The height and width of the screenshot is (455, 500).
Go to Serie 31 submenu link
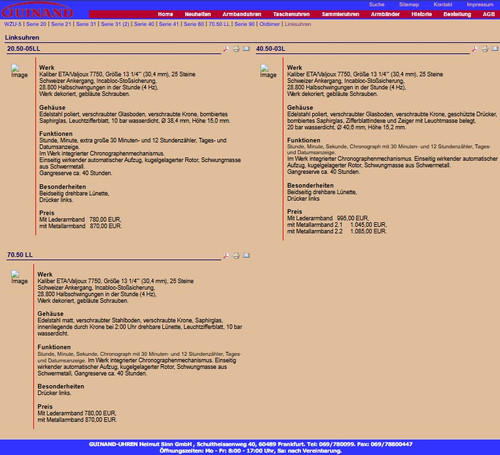[x=86, y=24]
